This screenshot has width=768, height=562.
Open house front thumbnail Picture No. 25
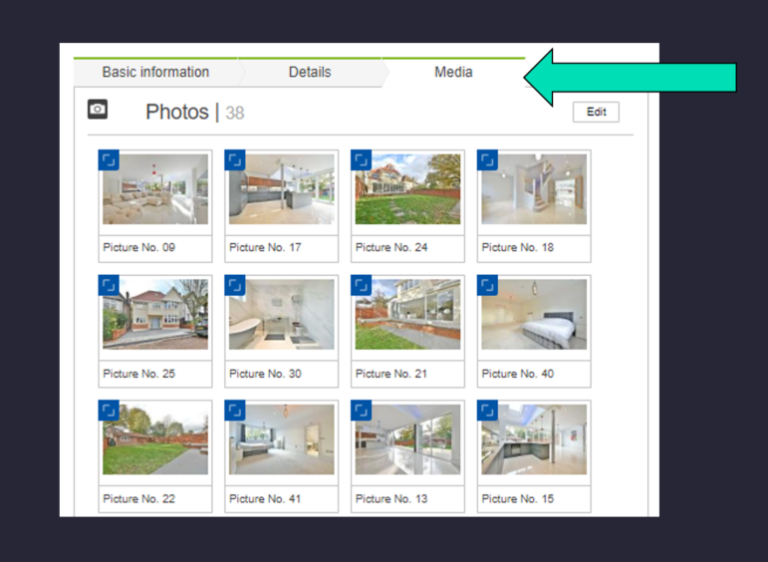pos(155,314)
